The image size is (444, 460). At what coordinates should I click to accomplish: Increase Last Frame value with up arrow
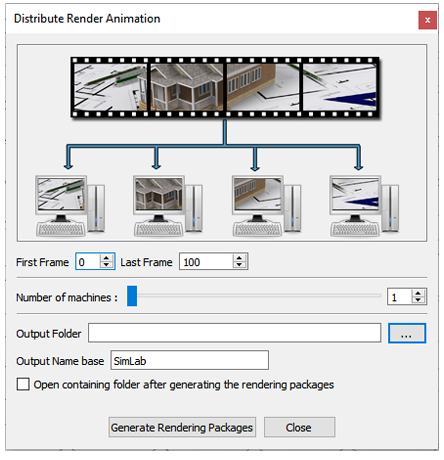pos(239,258)
